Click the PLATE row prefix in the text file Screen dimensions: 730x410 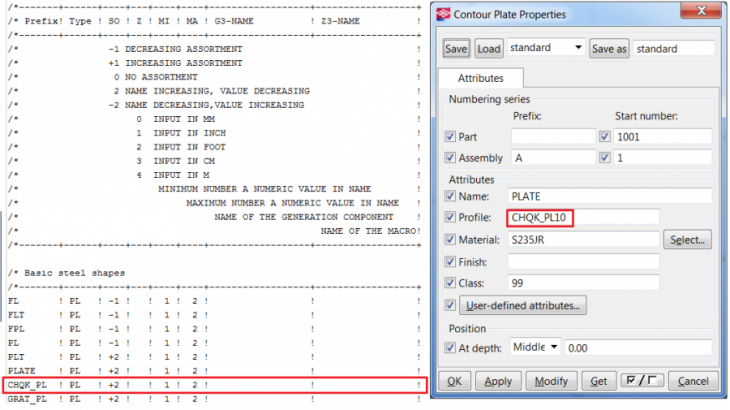click(21, 371)
